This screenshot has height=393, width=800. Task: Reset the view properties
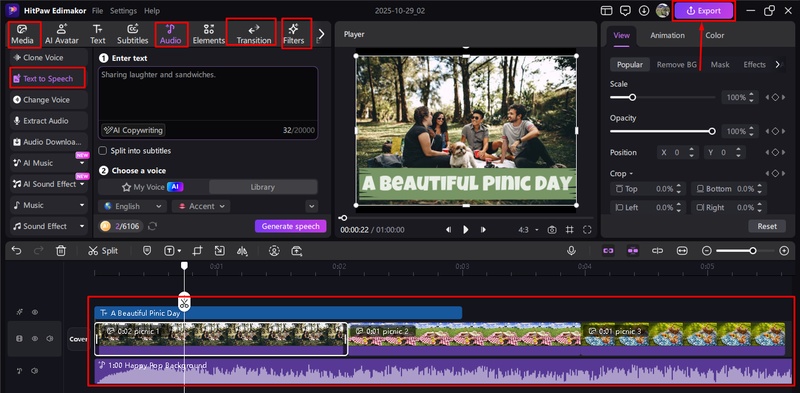767,226
